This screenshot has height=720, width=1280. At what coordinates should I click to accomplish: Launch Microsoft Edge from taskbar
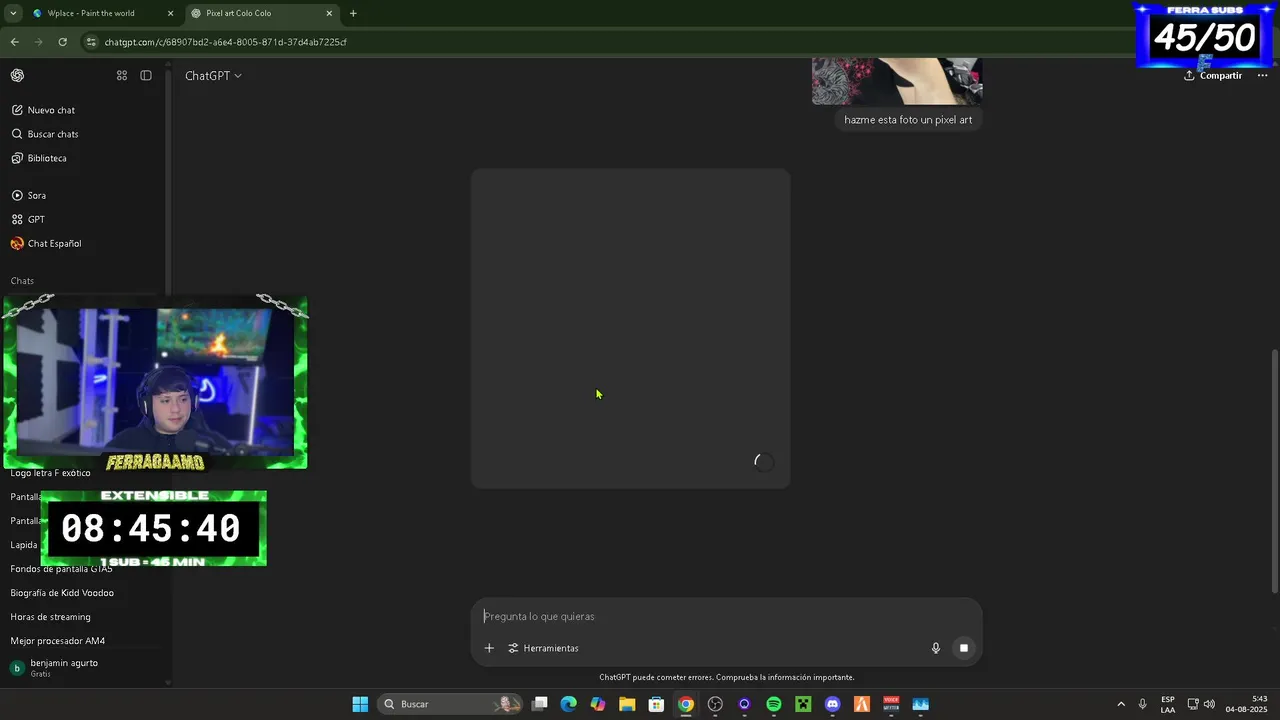pos(569,704)
